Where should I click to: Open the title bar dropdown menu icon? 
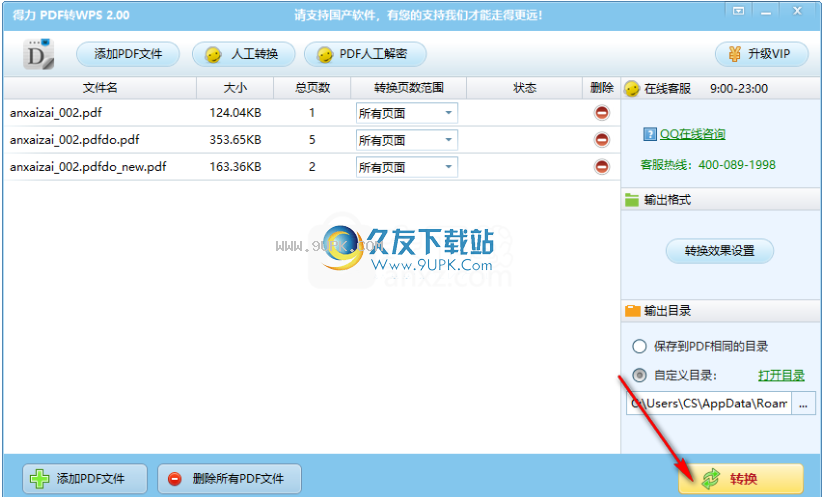738,11
